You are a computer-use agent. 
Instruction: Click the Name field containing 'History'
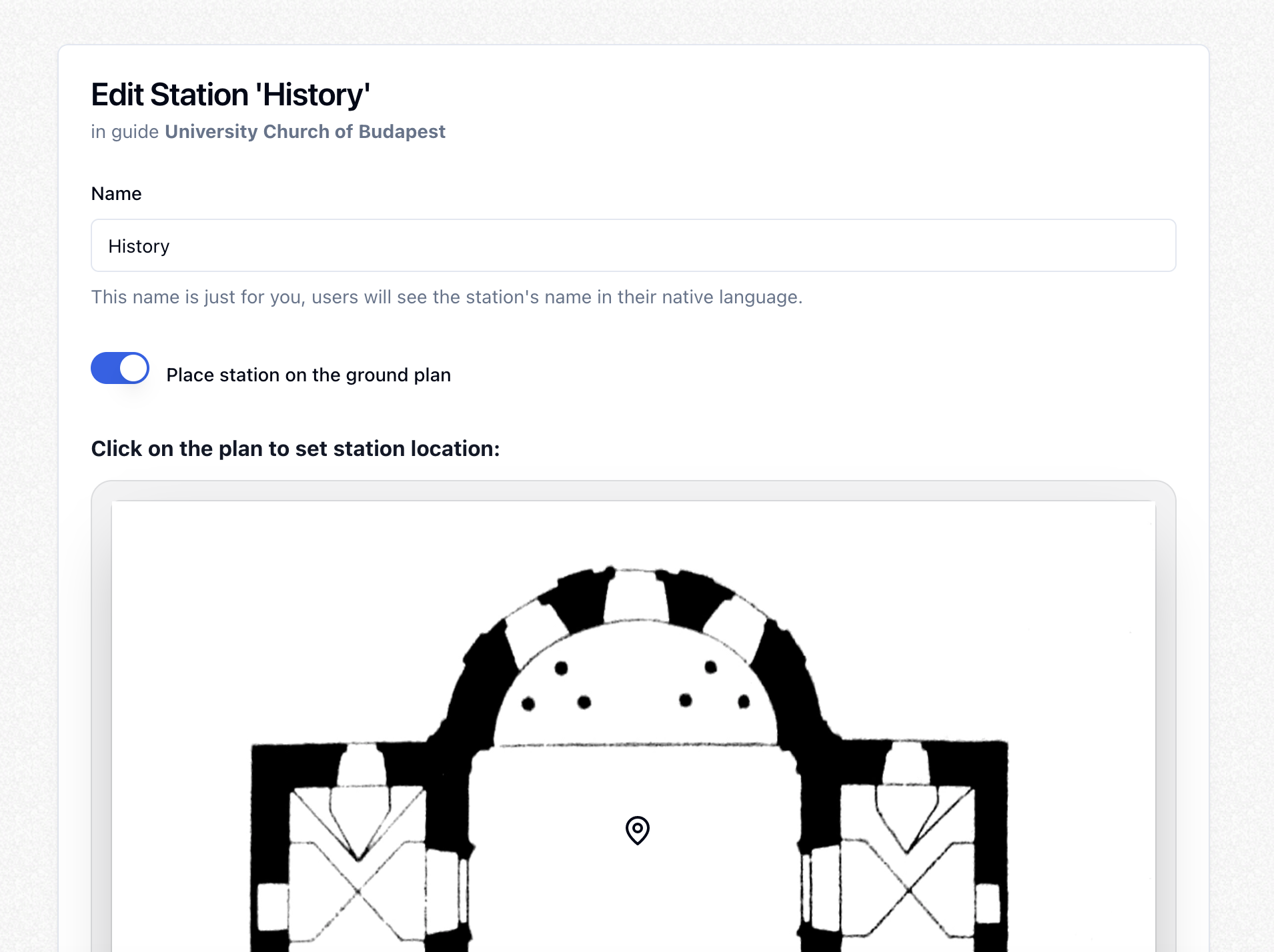click(633, 245)
